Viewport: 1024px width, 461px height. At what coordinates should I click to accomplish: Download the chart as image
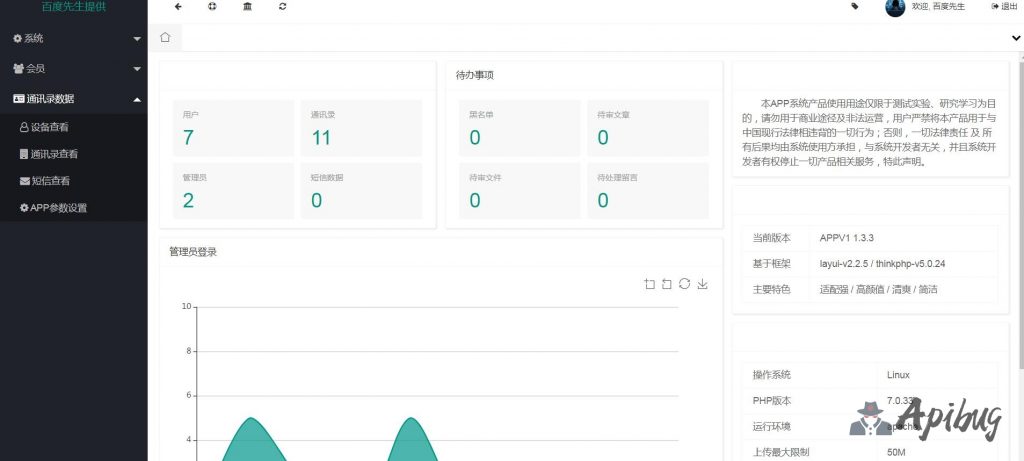(x=702, y=284)
